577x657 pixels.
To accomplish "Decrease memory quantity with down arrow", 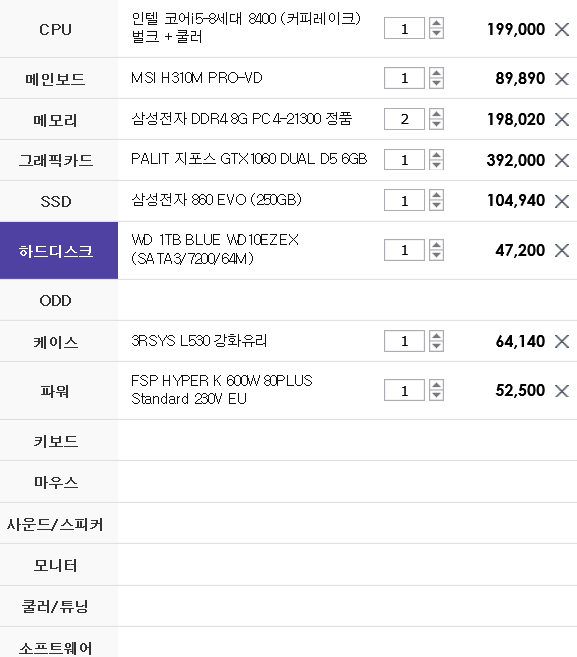I will (436, 124).
